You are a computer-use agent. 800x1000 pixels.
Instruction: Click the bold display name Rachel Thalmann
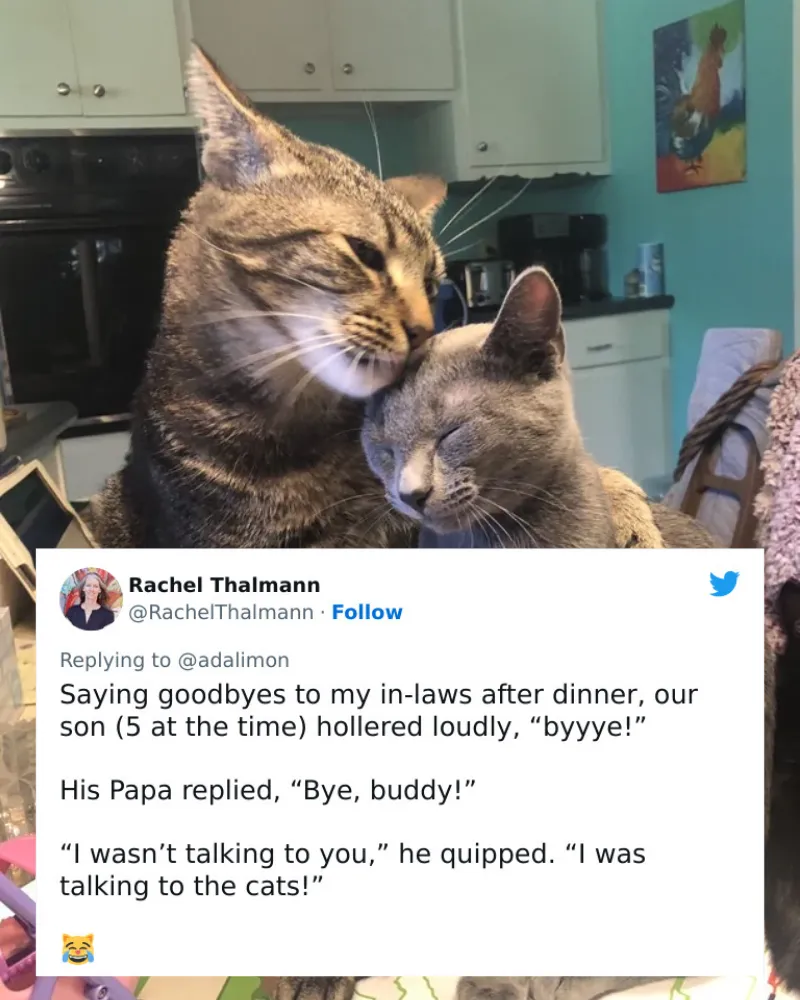tap(224, 584)
